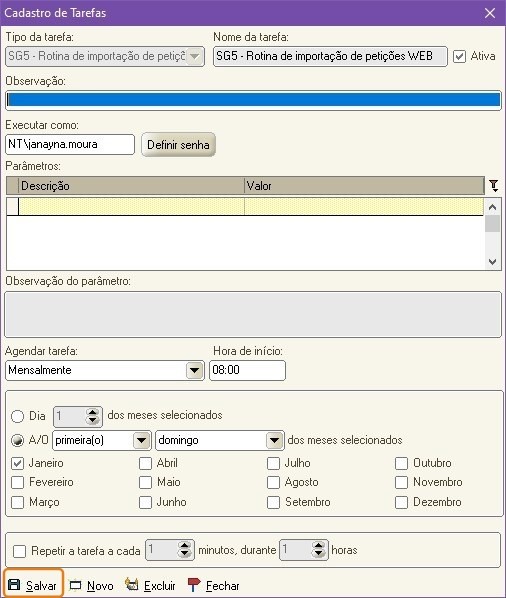Viewport: 506px width, 598px height.
Task: Click the Executar como username field
Action: point(70,144)
